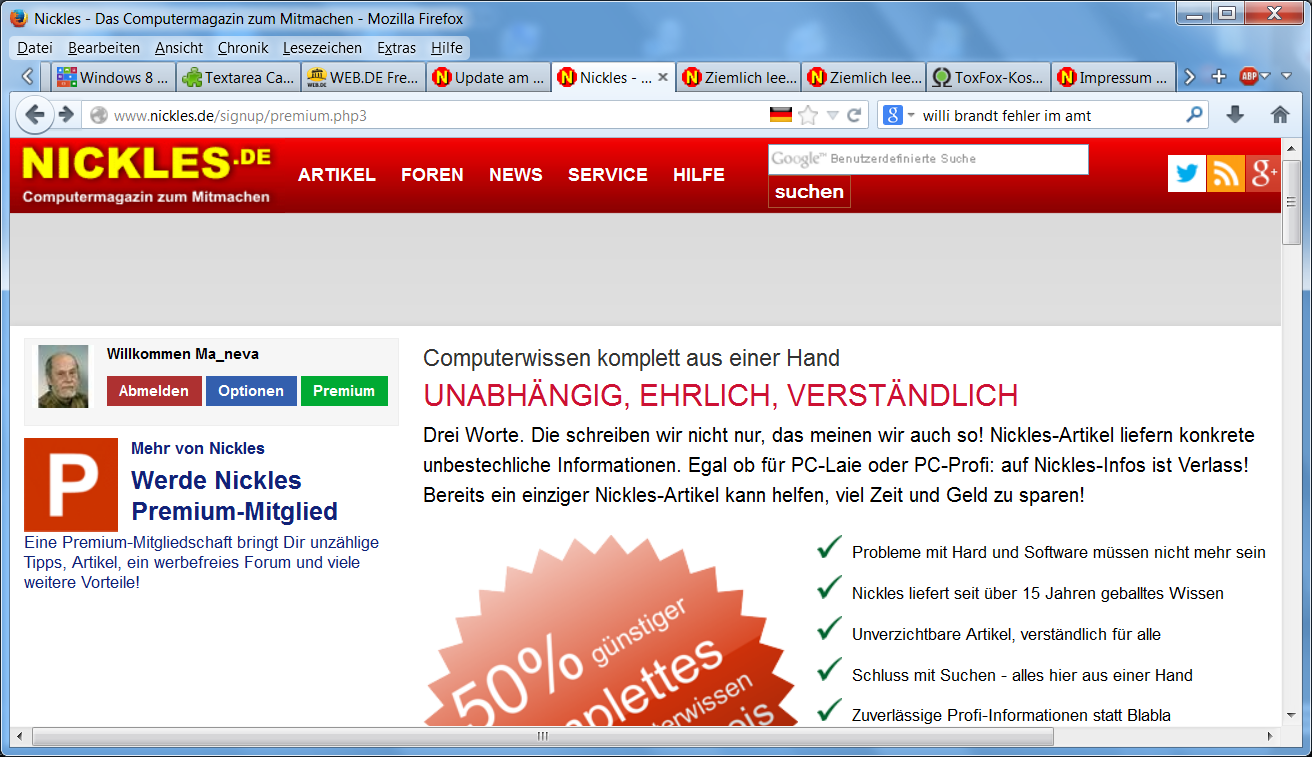
Task: Open the downloads arrow icon
Action: (1235, 115)
